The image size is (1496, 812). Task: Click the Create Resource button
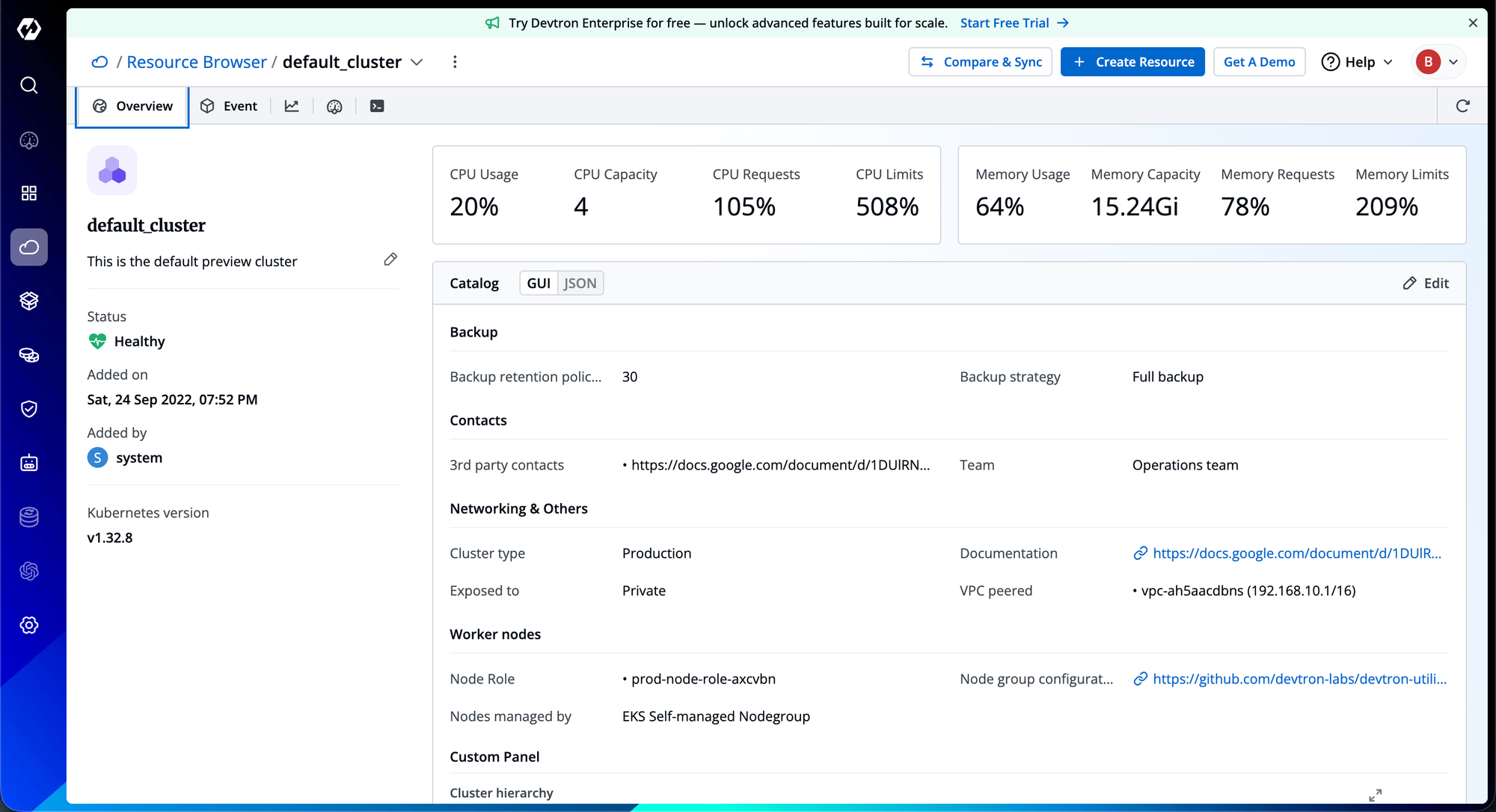pos(1132,62)
